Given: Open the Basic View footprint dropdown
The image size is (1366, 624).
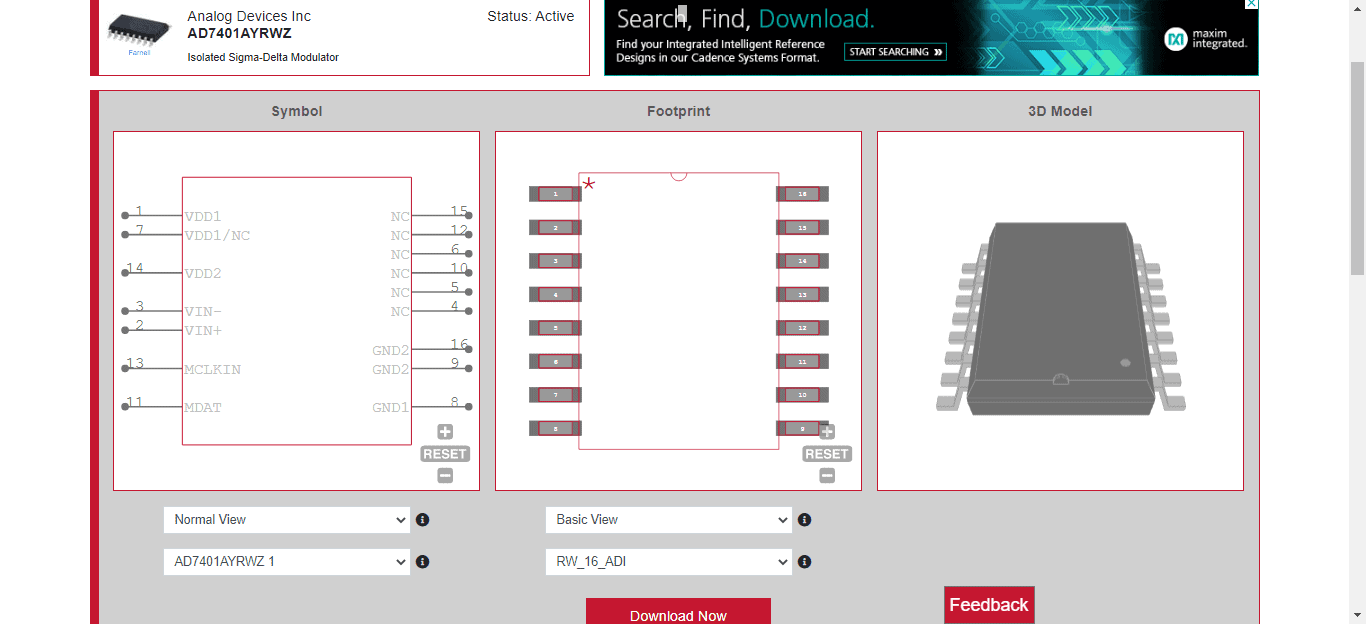Looking at the screenshot, I should (668, 520).
